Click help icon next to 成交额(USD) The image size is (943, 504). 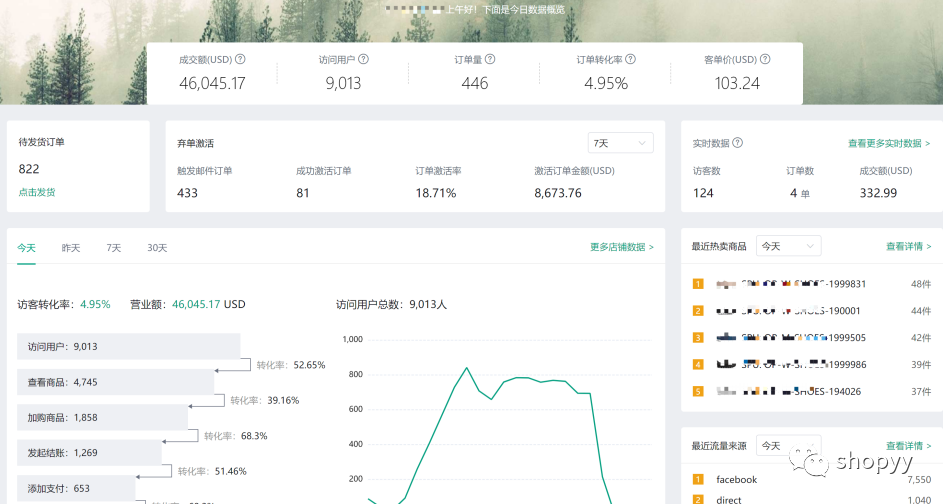pyautogui.click(x=240, y=59)
